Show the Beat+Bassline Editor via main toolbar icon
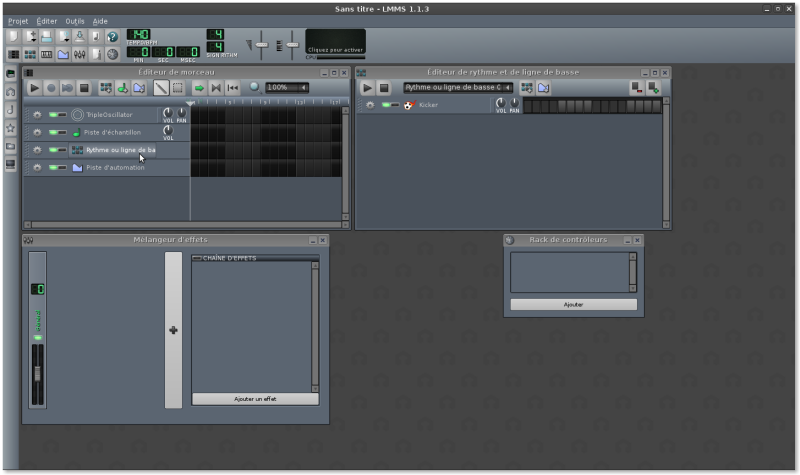Screen dimensions: 800x475 pyautogui.click(x=31, y=54)
